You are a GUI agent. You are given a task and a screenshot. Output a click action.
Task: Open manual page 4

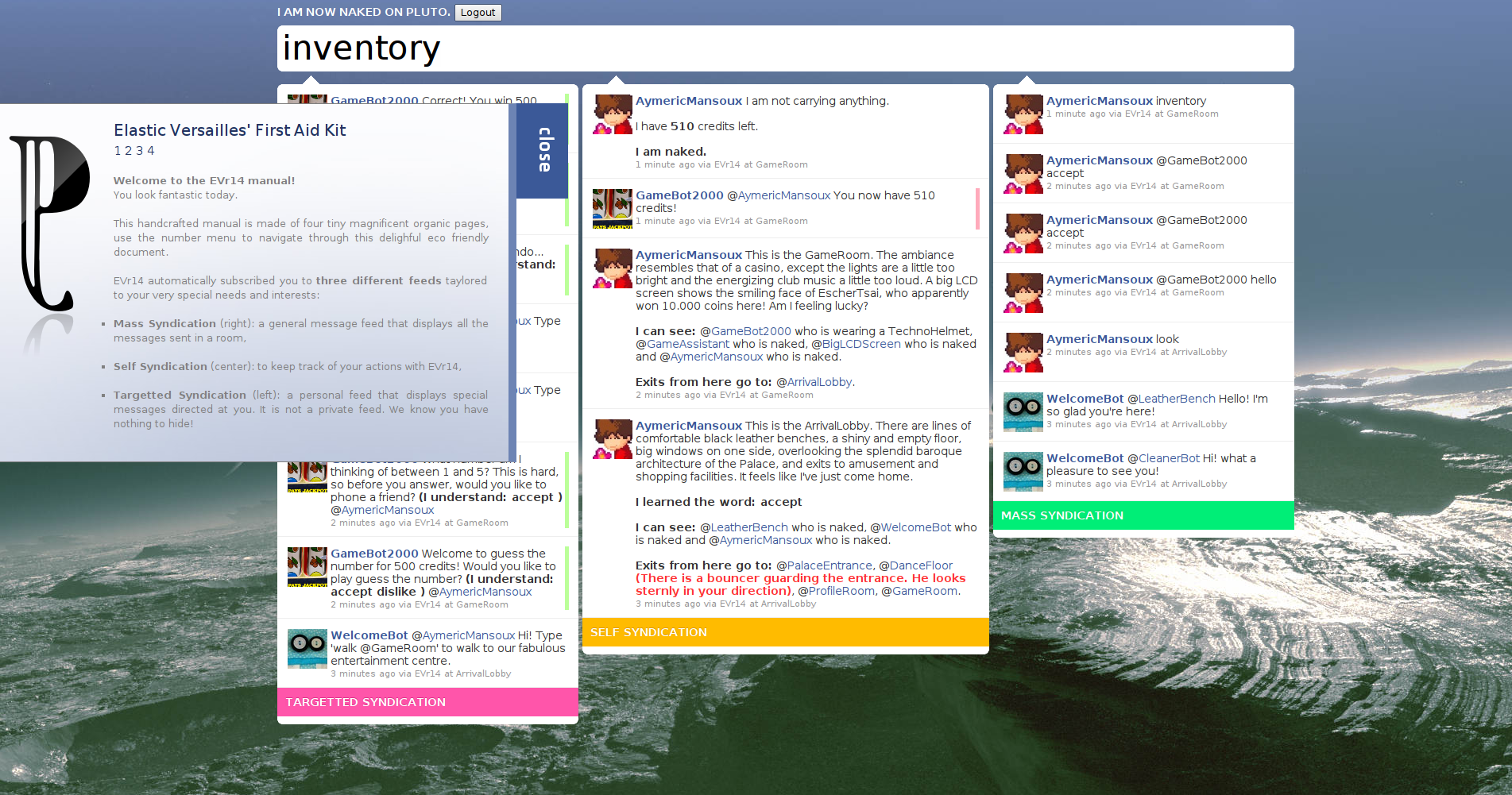click(x=151, y=151)
